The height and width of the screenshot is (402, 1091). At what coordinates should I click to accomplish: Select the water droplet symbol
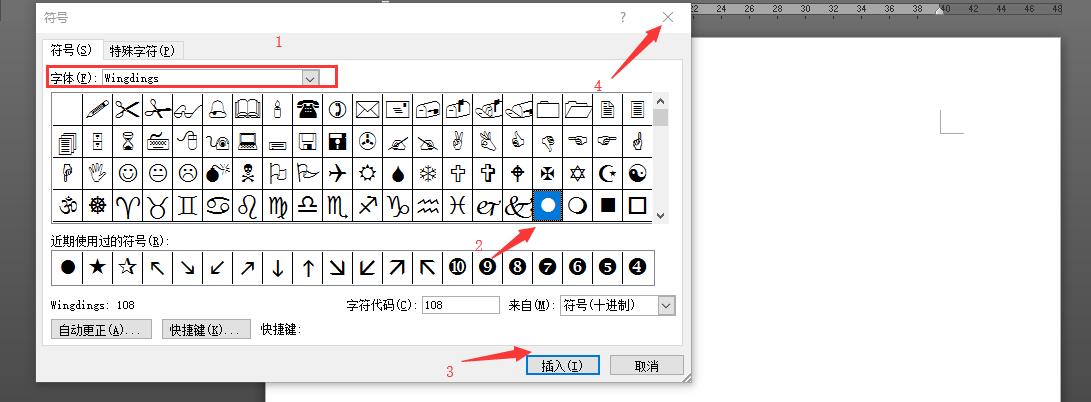pos(397,173)
